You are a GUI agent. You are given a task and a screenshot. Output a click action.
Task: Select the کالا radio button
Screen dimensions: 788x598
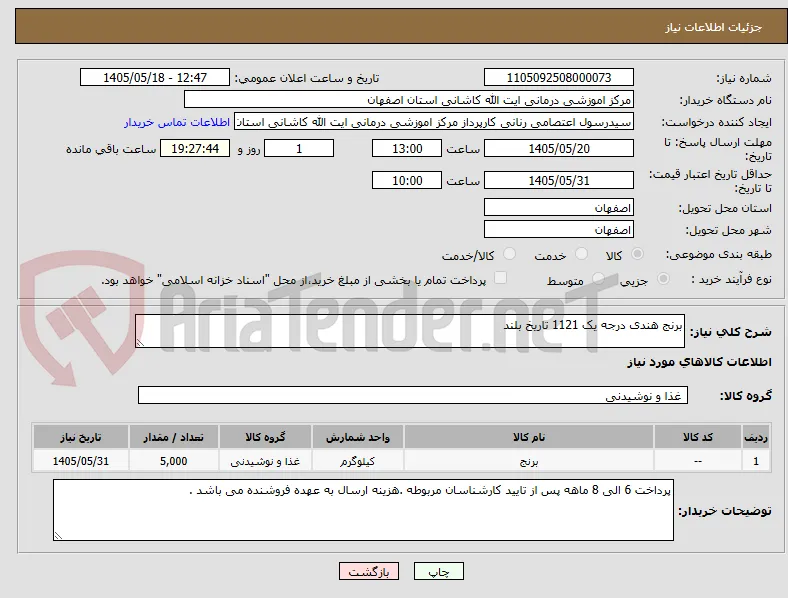637,254
